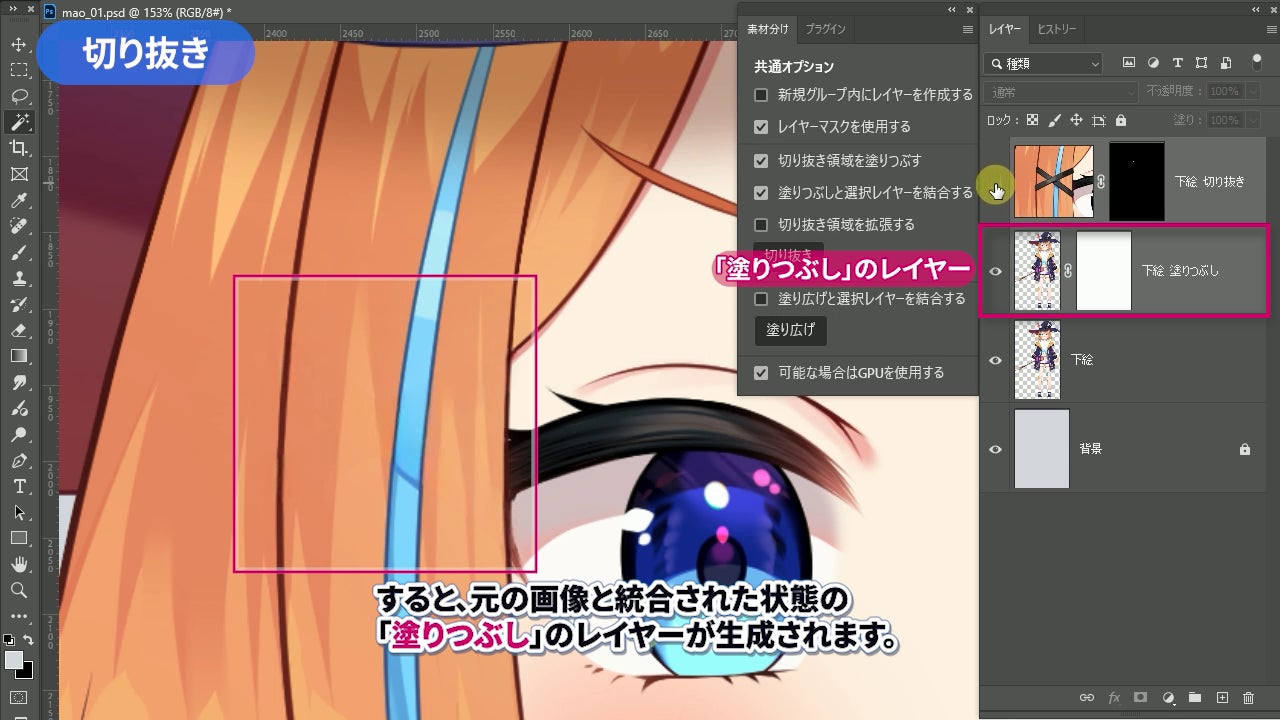Select the Eyedropper tool
The width and height of the screenshot is (1280, 720).
click(x=19, y=201)
